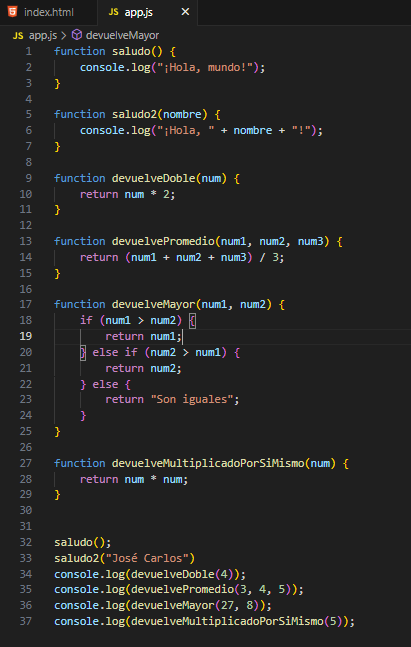The image size is (411, 647).
Task: Click line number 19 in the gutter
Action: (x=26, y=336)
